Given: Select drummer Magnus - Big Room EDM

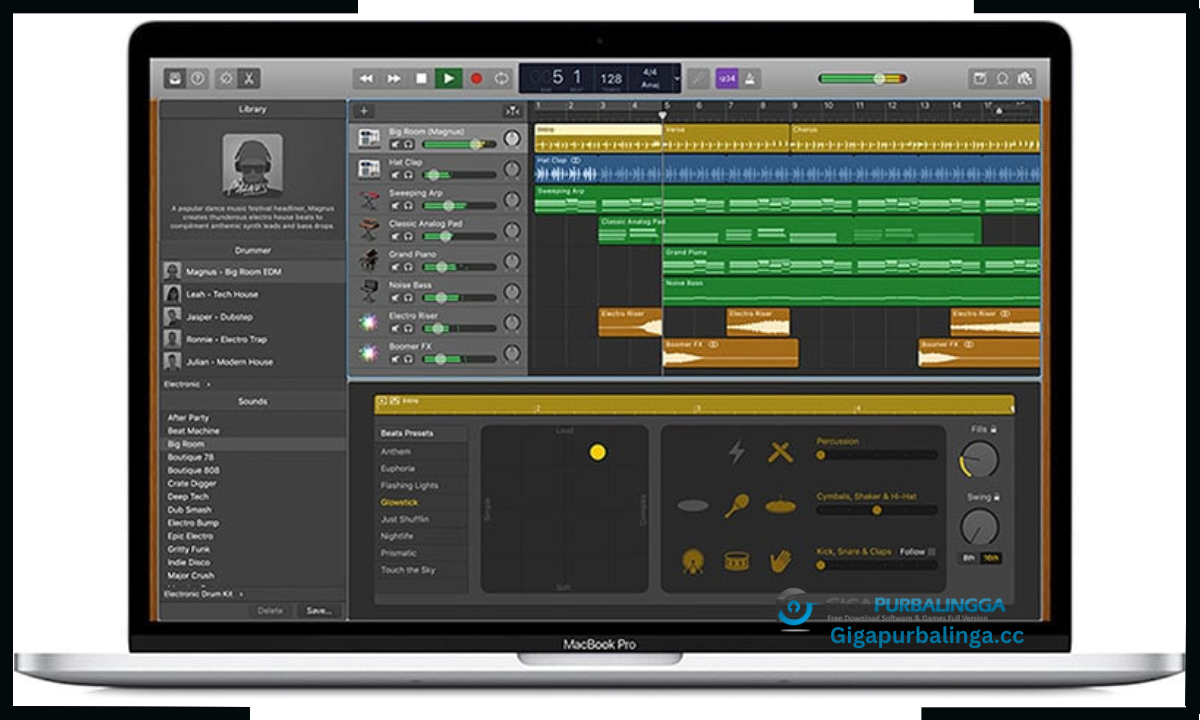Looking at the screenshot, I should point(252,272).
